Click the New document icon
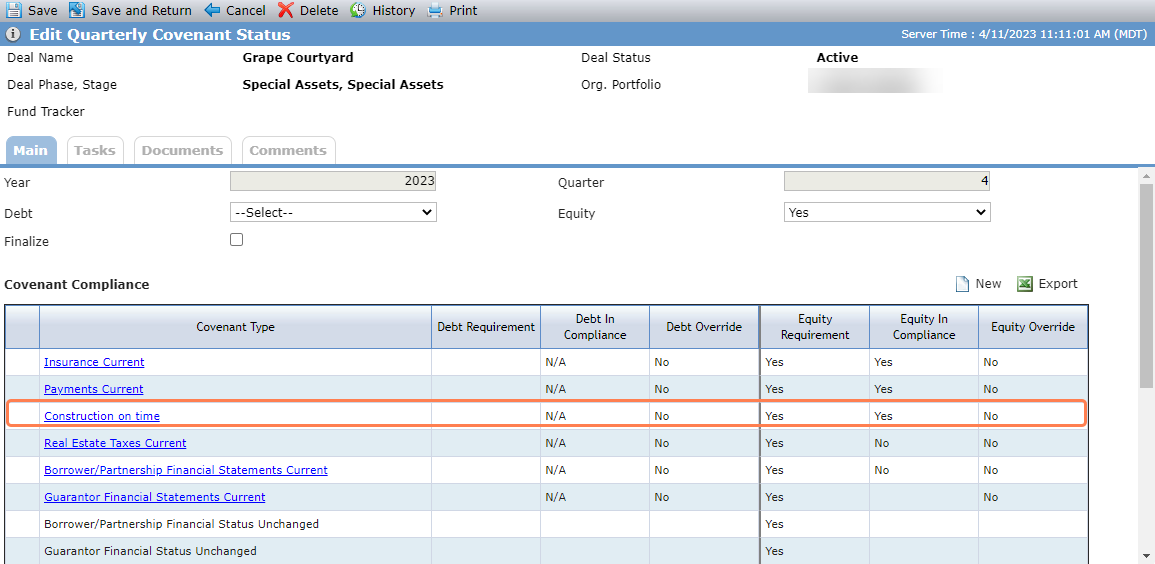 [962, 284]
